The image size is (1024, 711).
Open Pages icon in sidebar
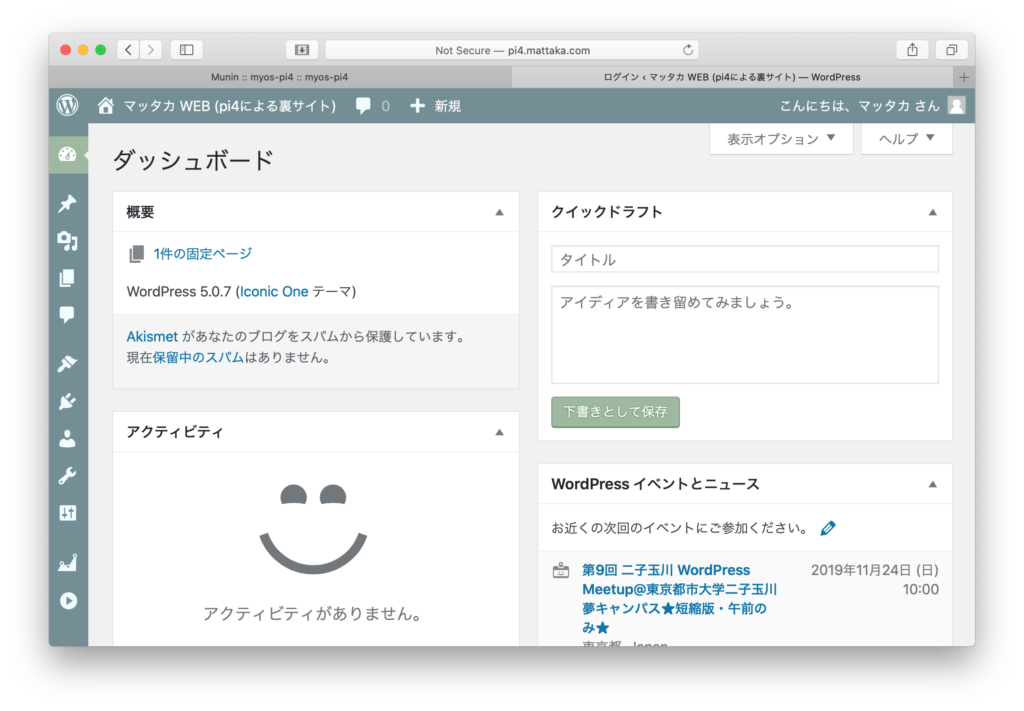[x=67, y=278]
